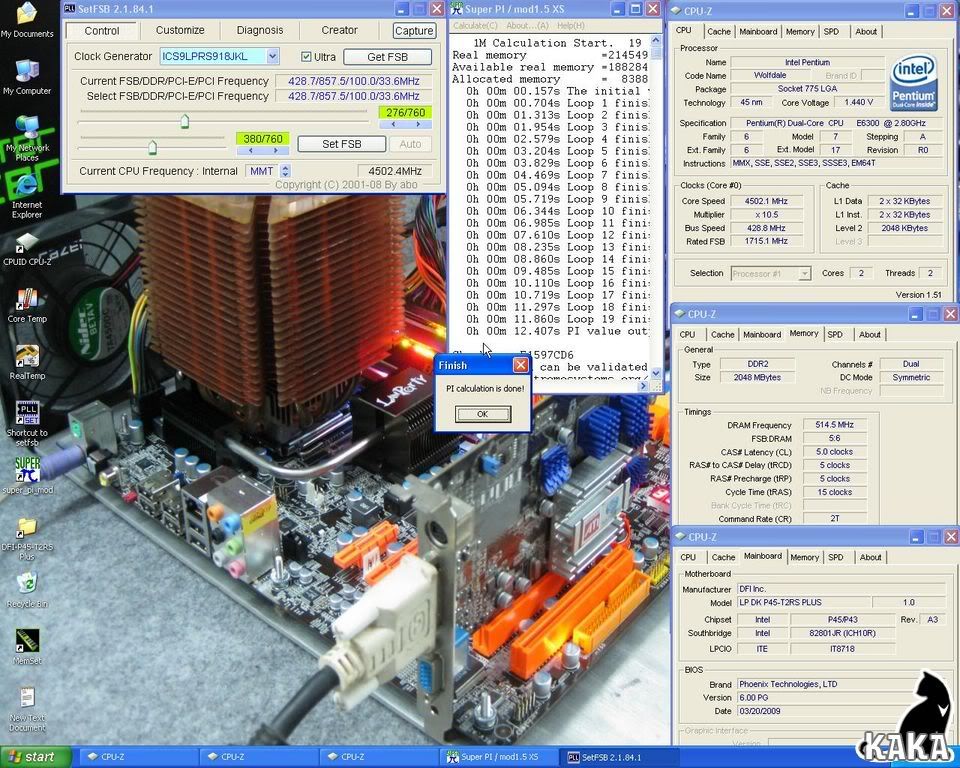Click the Get FSB button

click(x=388, y=57)
